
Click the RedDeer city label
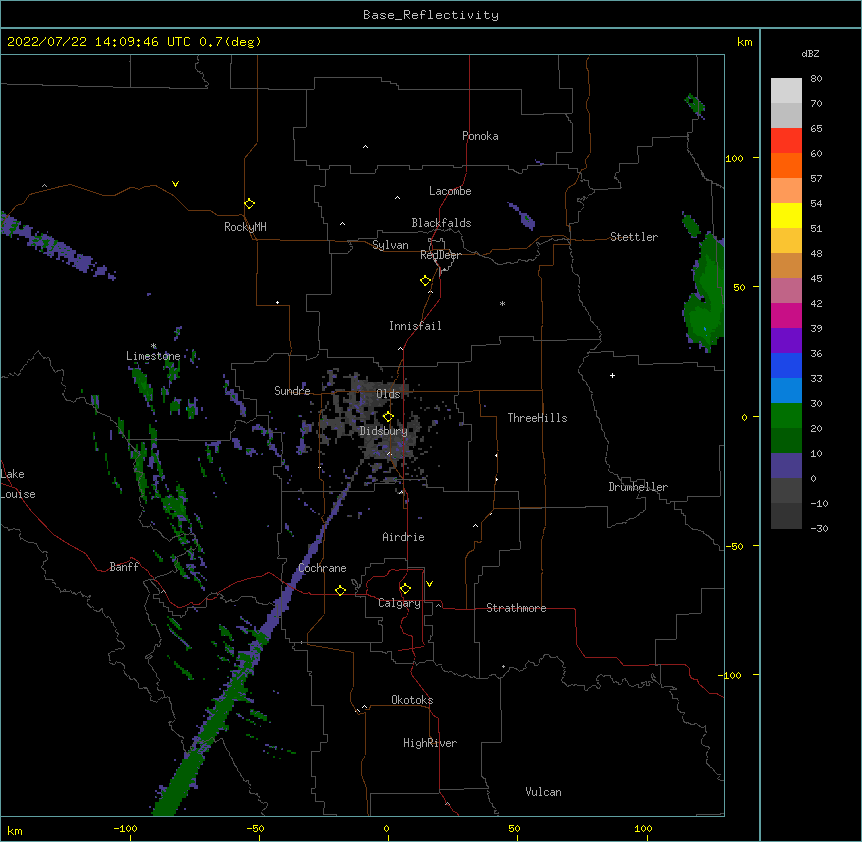tap(440, 255)
